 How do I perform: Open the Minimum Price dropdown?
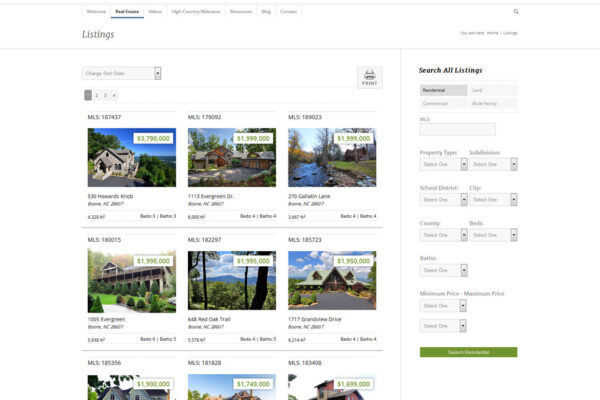443,305
